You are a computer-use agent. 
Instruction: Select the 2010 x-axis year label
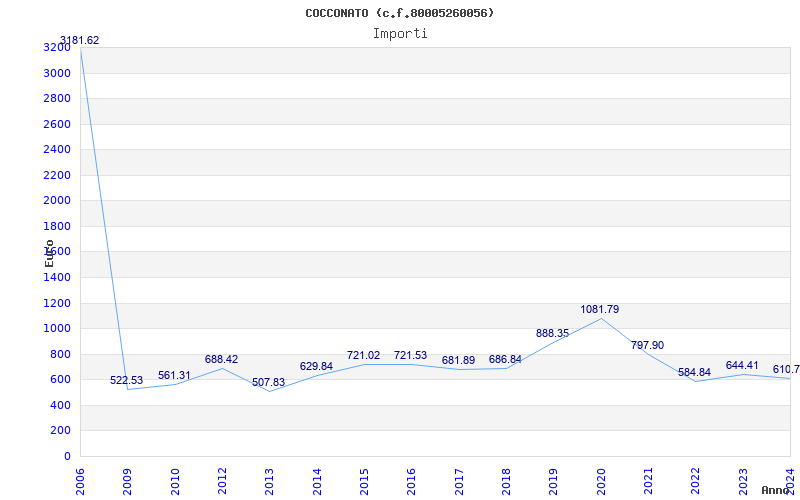coord(175,482)
